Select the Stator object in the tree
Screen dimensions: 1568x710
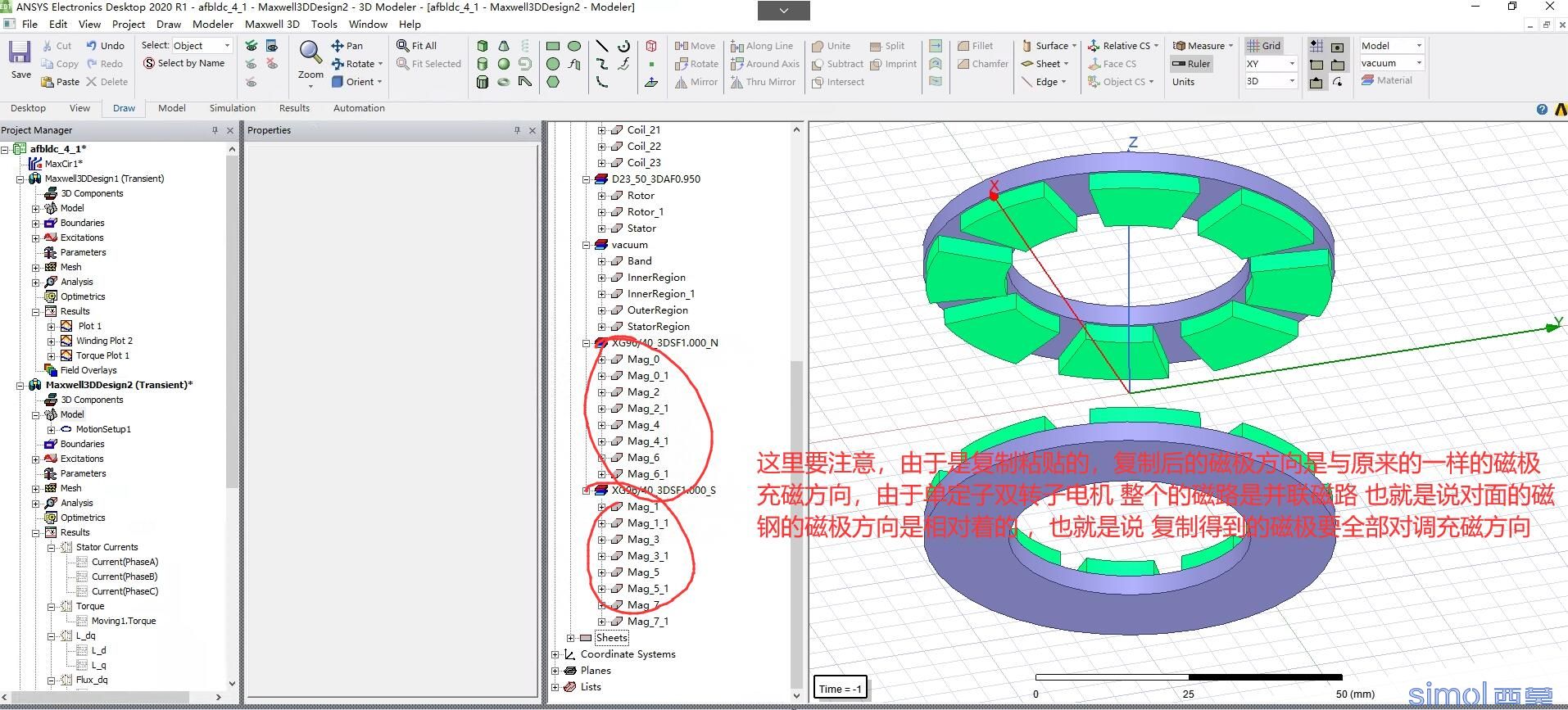pos(641,228)
